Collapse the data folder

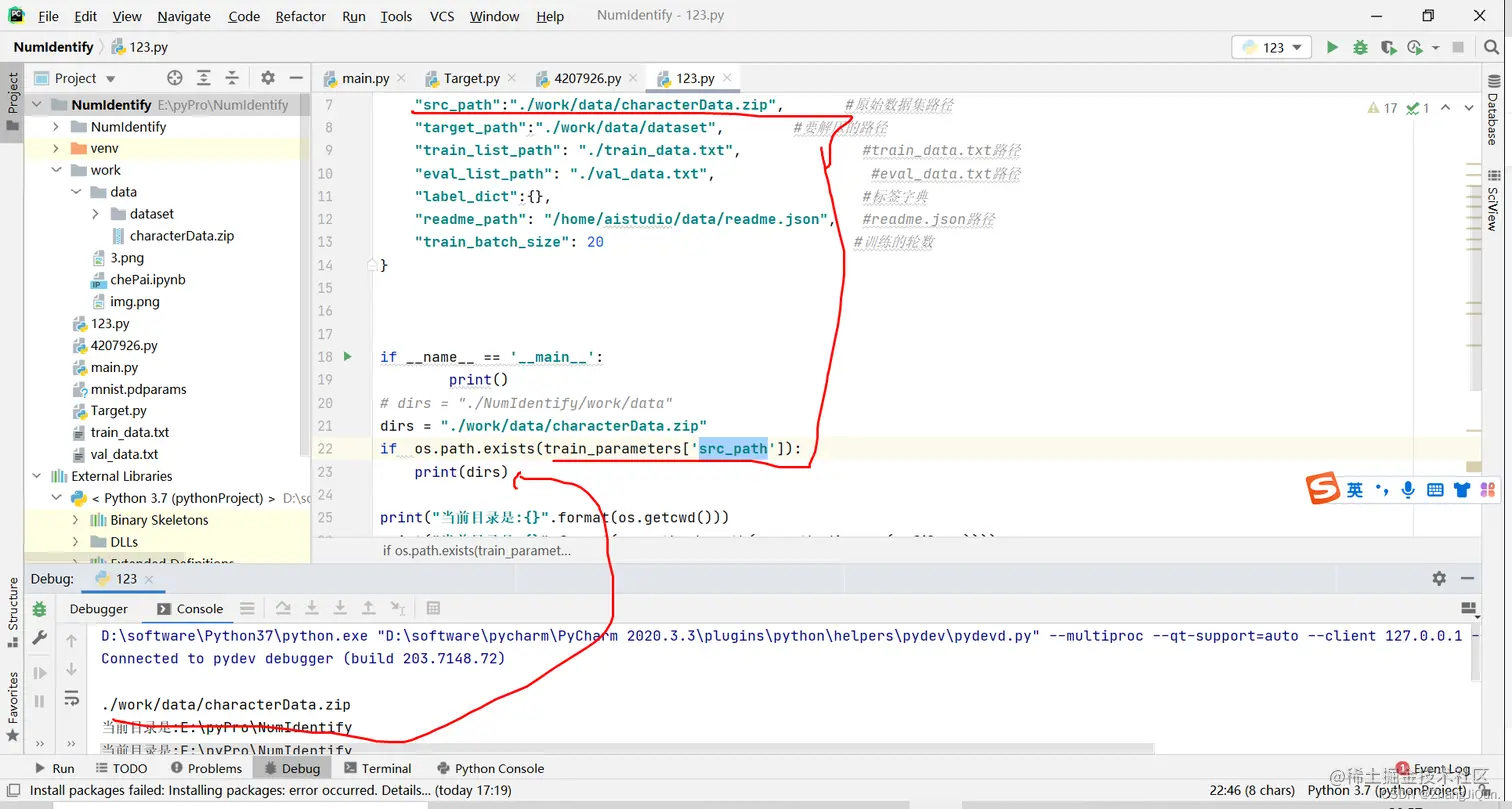click(77, 192)
